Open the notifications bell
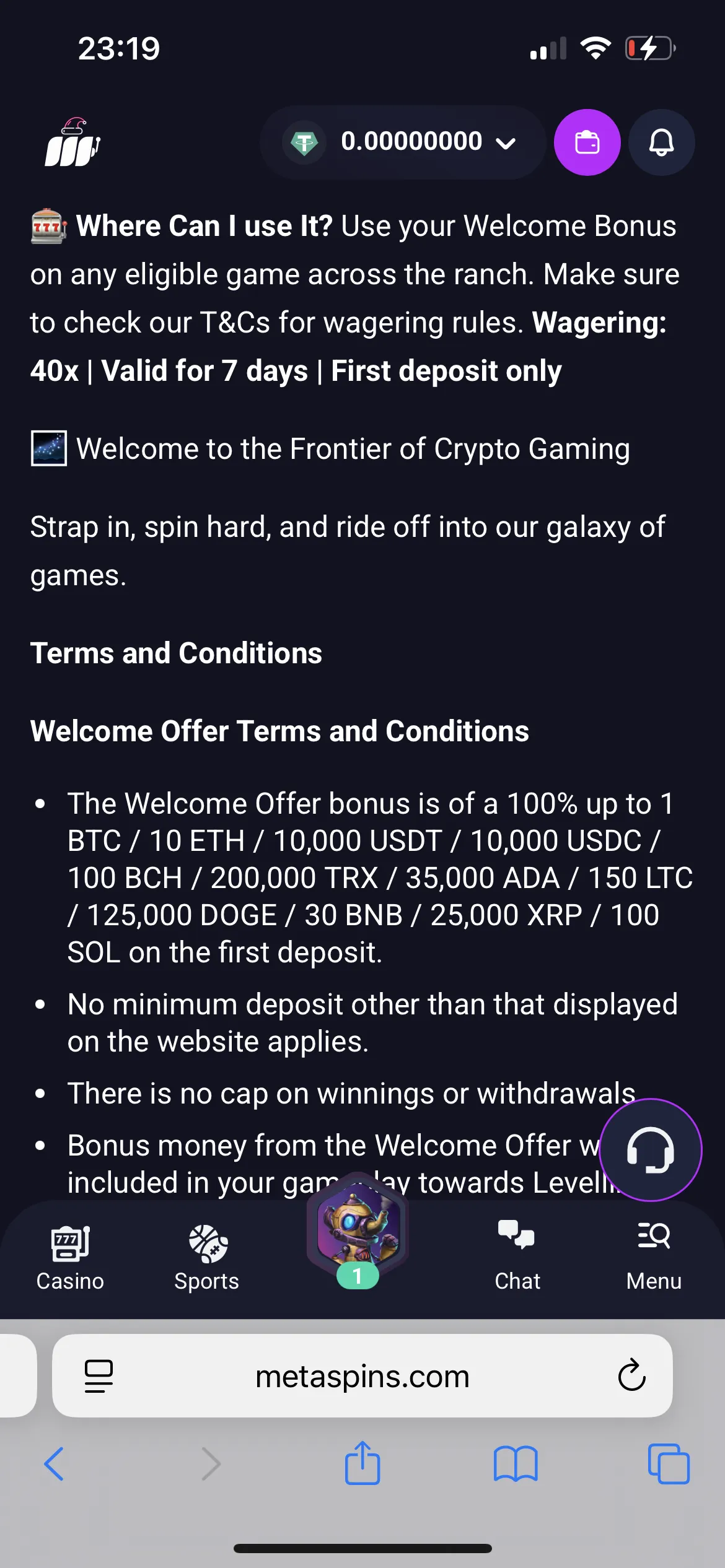 click(x=661, y=142)
